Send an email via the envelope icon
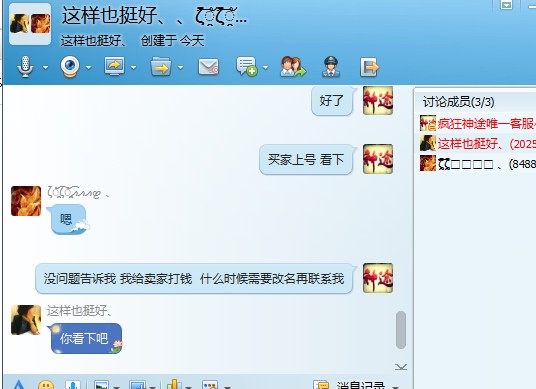The width and height of the screenshot is (536, 389). (x=209, y=67)
